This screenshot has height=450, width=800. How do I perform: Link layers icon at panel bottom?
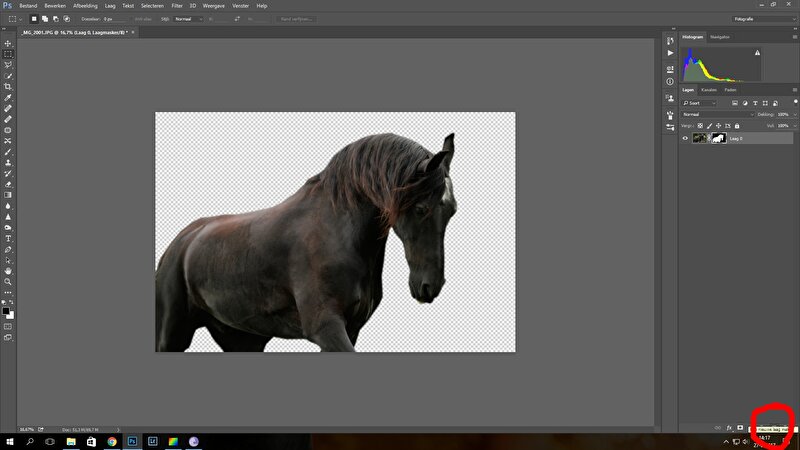pyautogui.click(x=718, y=428)
